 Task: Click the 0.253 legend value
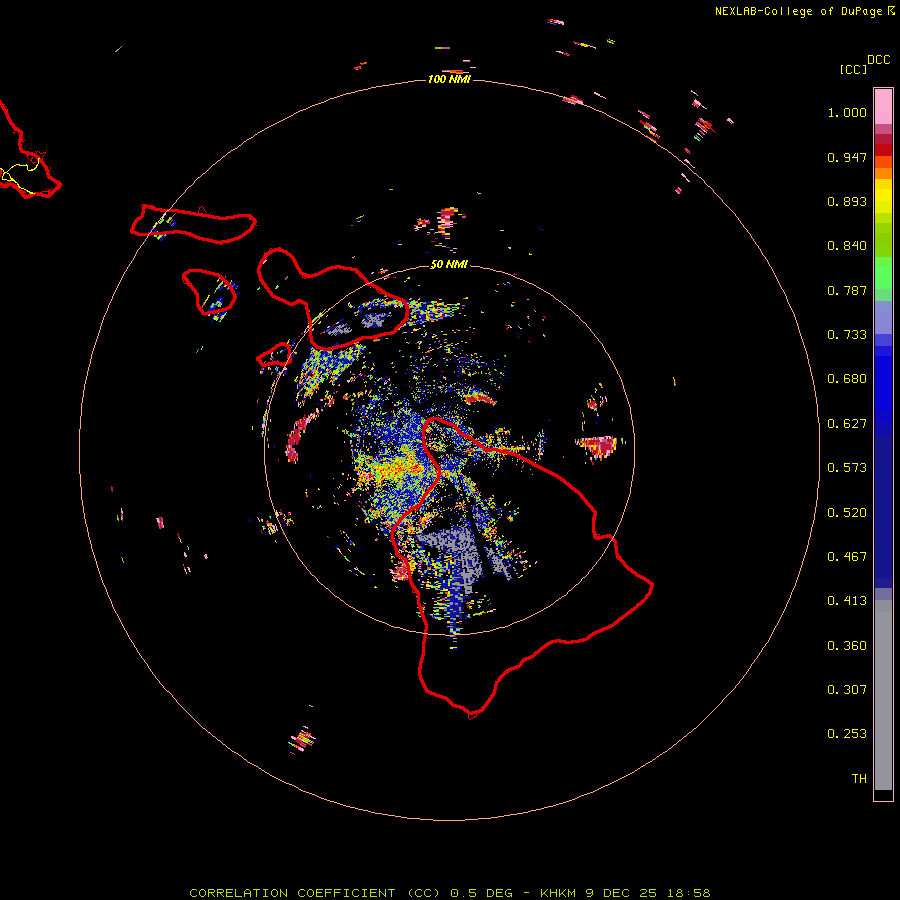click(x=847, y=734)
